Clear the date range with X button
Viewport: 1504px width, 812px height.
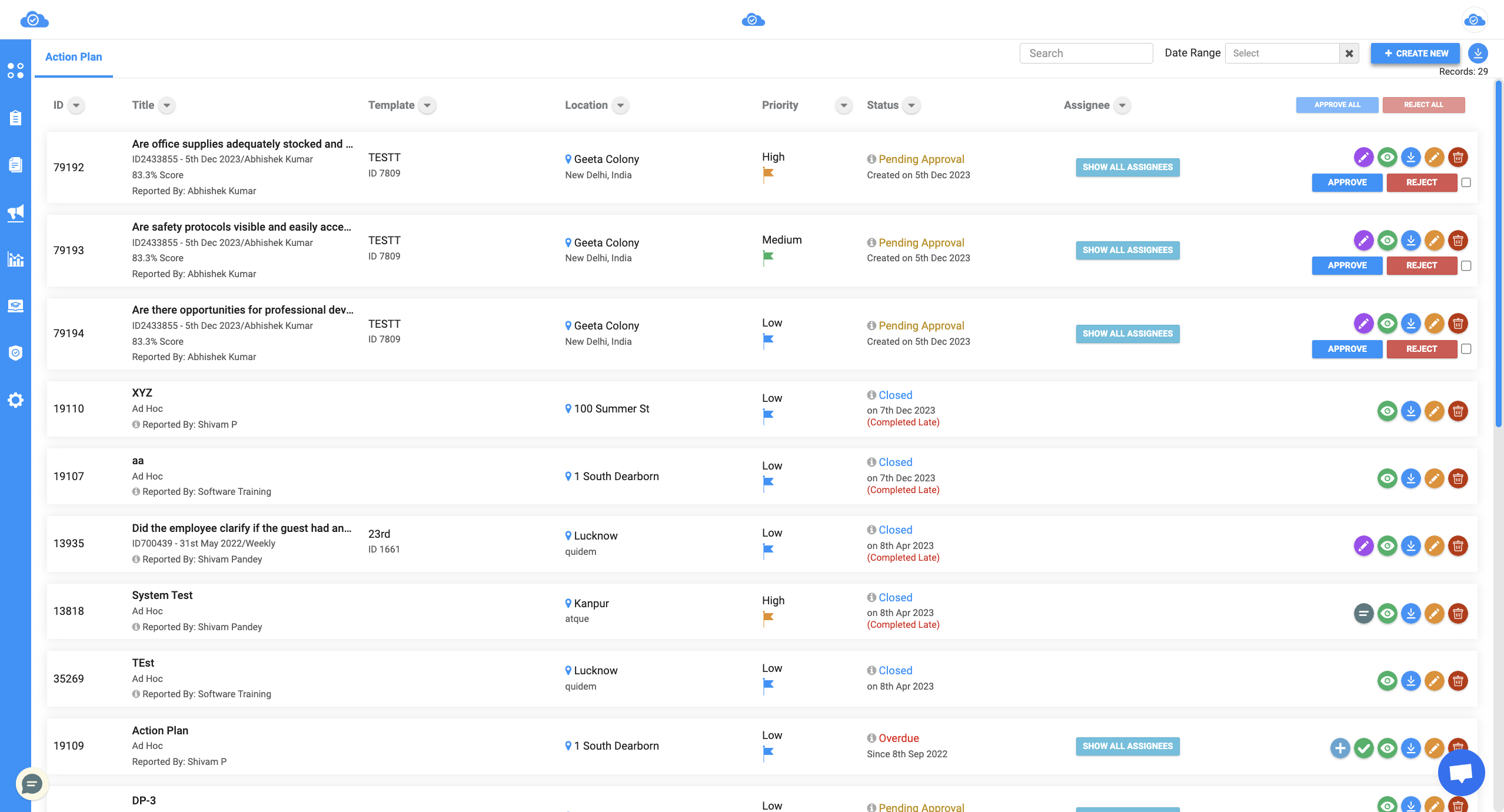[x=1349, y=53]
